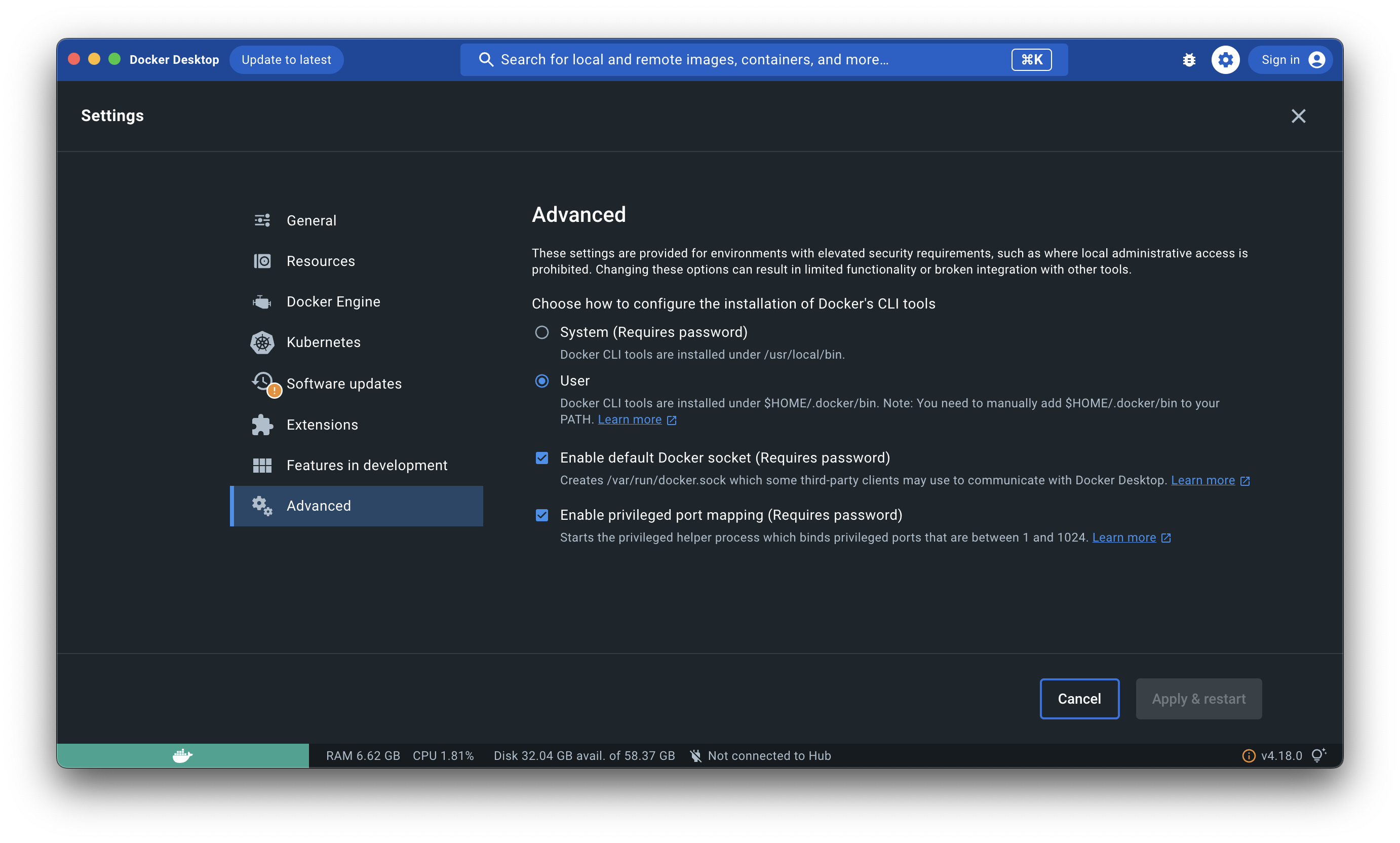This screenshot has height=843, width=1400.
Task: Click the Docker Engine icon
Action: [262, 301]
